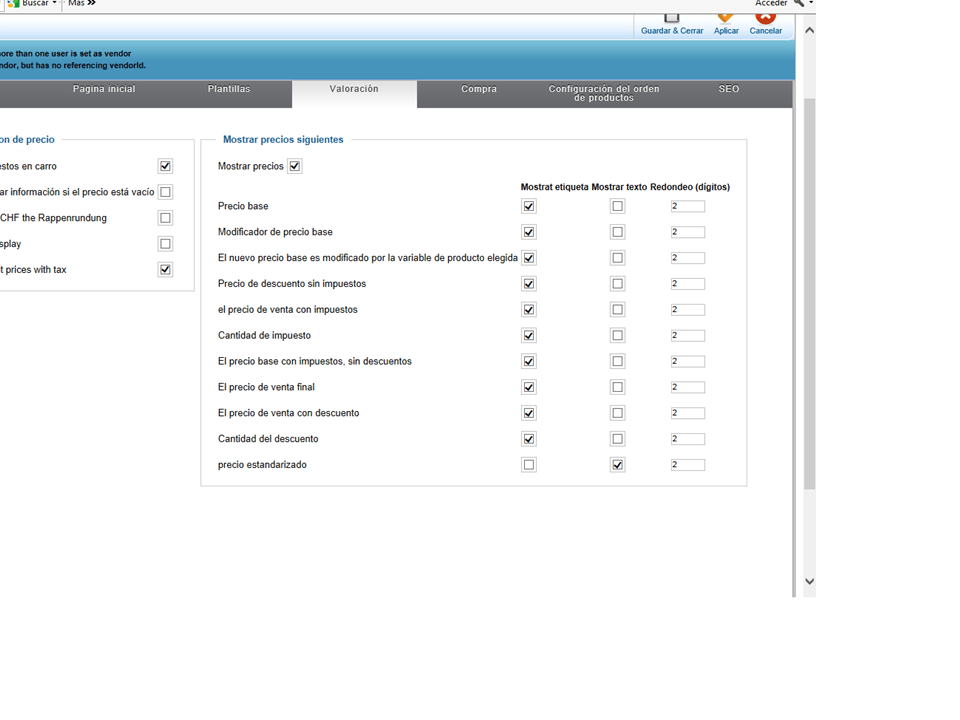Click the vertical scrollbar thumb
960x720 pixels.
pos(809,294)
